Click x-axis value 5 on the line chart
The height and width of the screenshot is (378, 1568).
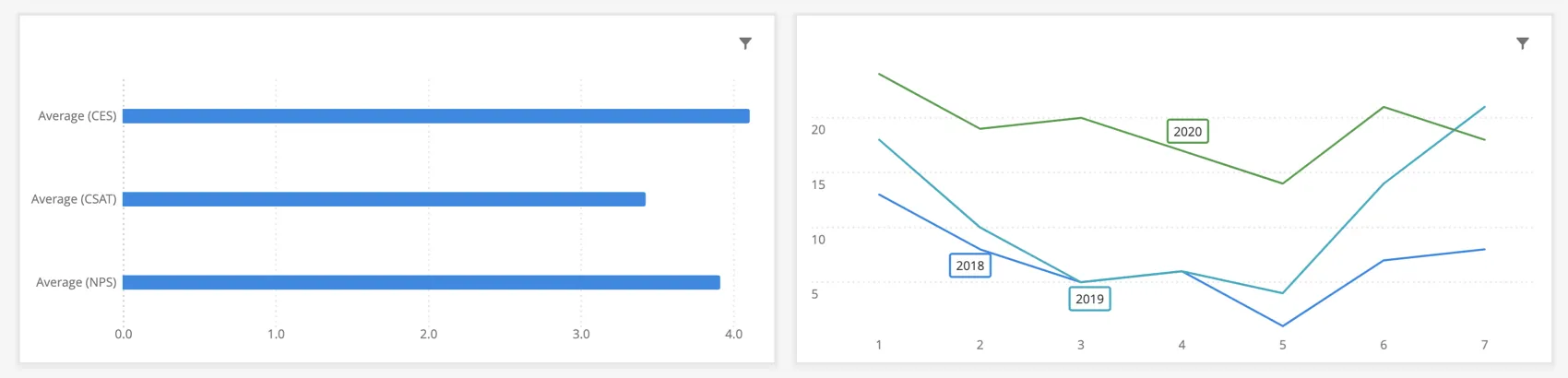(1282, 345)
